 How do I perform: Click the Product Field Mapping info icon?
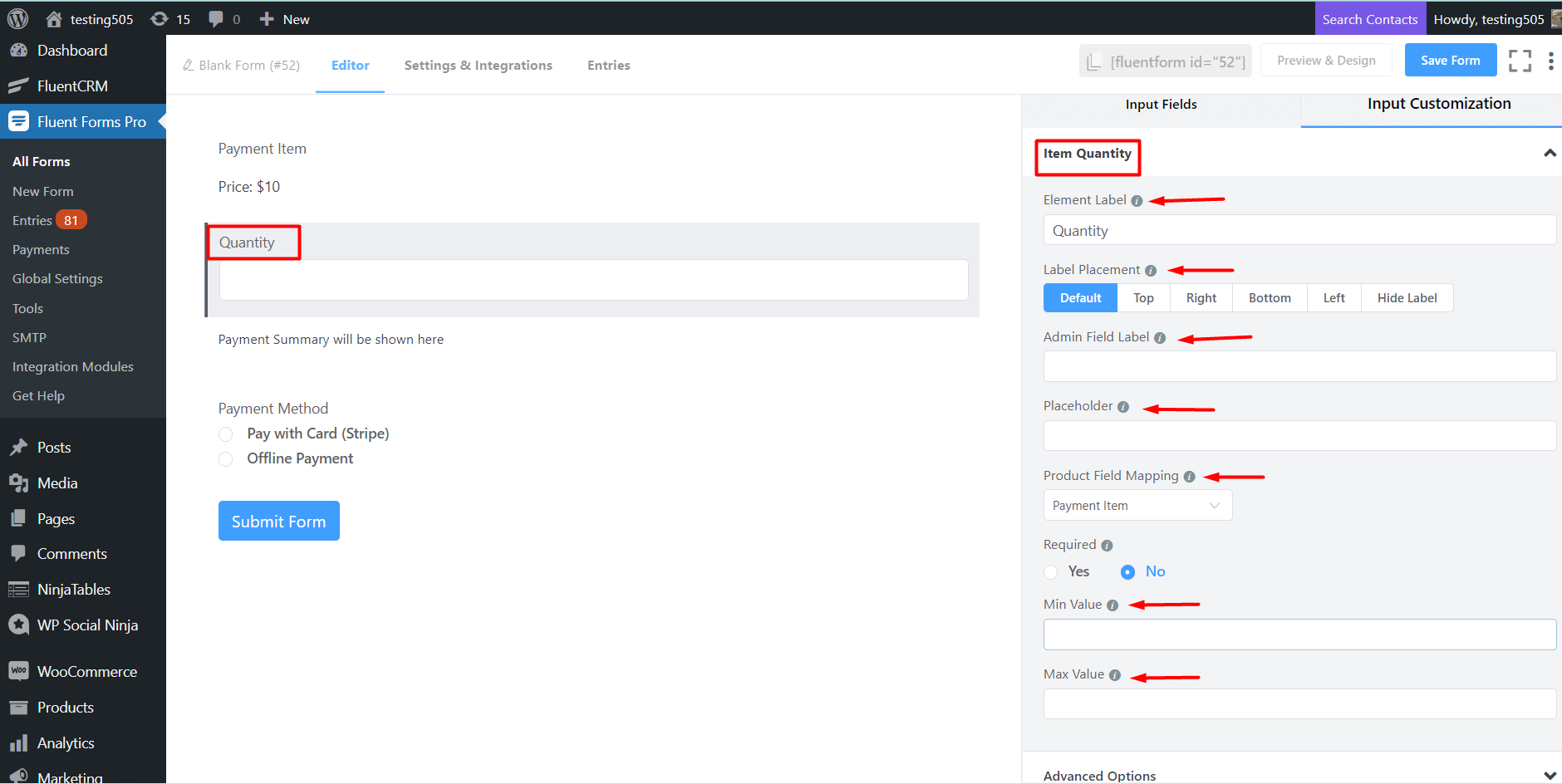1189,477
